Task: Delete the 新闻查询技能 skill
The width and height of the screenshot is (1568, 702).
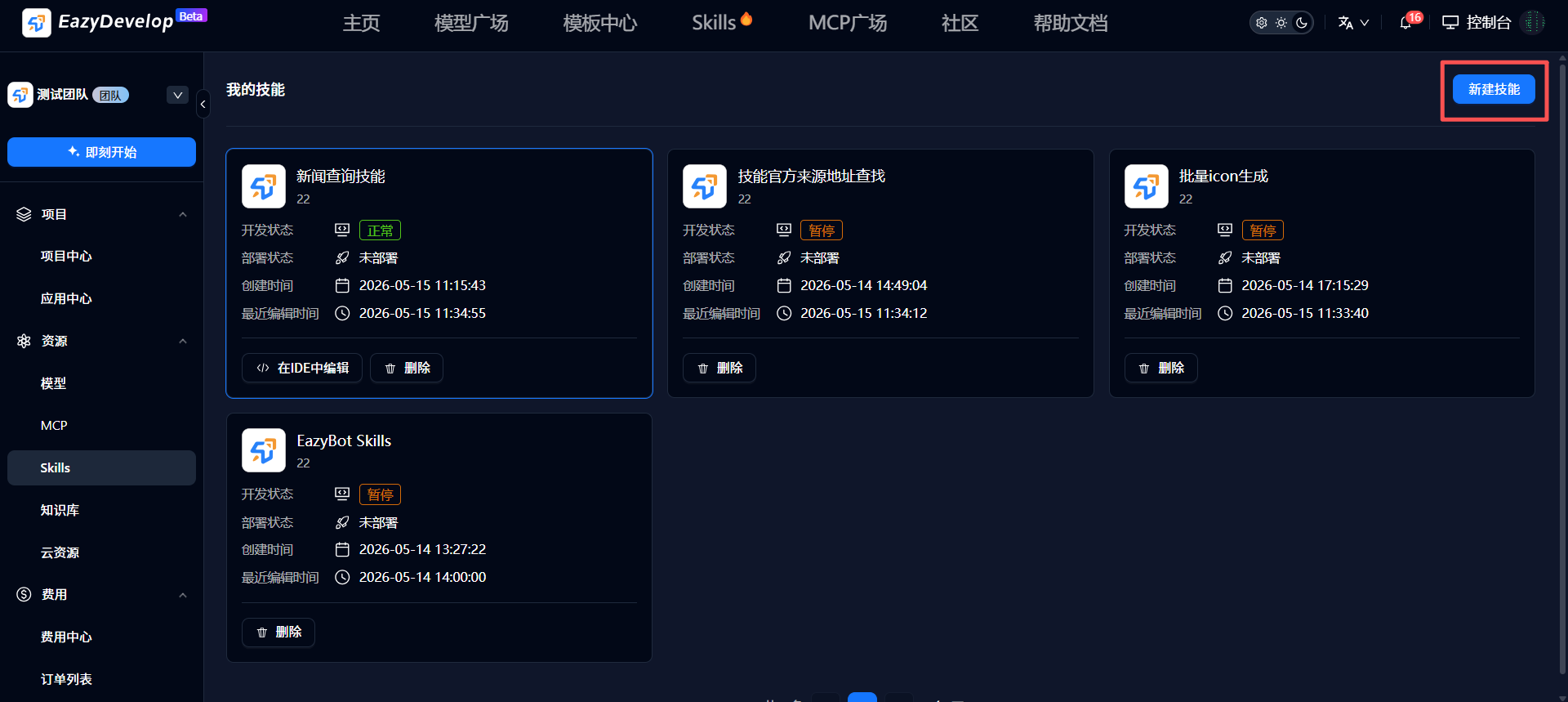Action: 407,368
